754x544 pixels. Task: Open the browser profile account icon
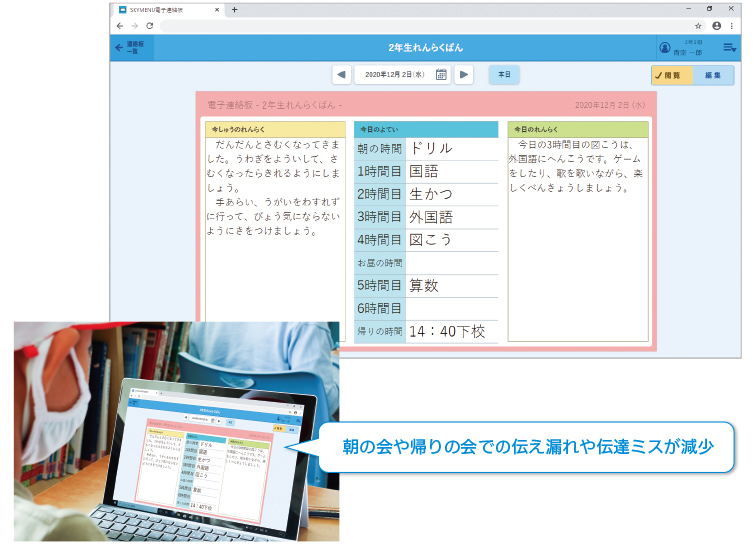[x=716, y=26]
